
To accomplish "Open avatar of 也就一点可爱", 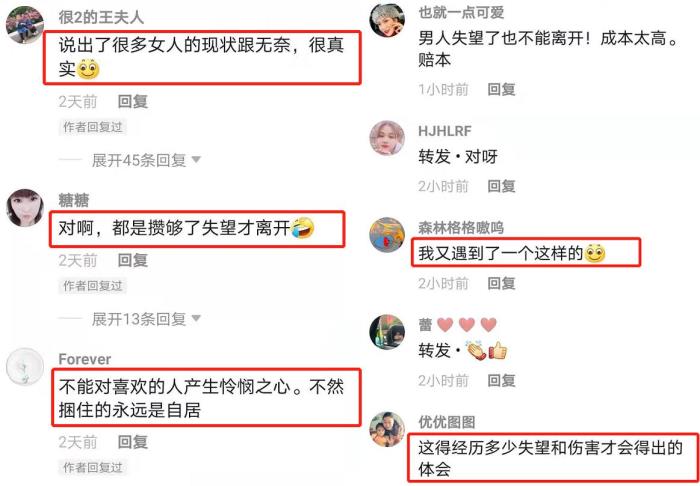I will click(x=387, y=20).
